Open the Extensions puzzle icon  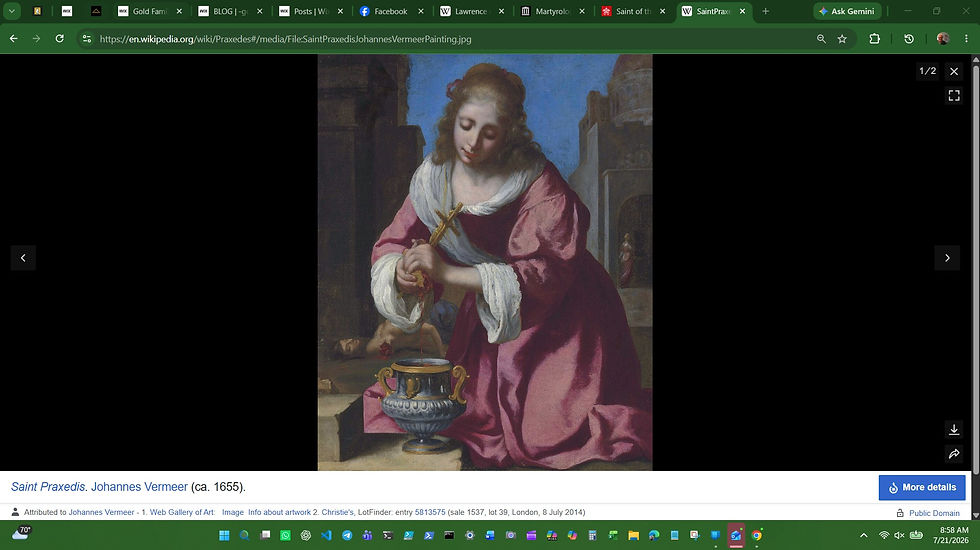tap(874, 39)
